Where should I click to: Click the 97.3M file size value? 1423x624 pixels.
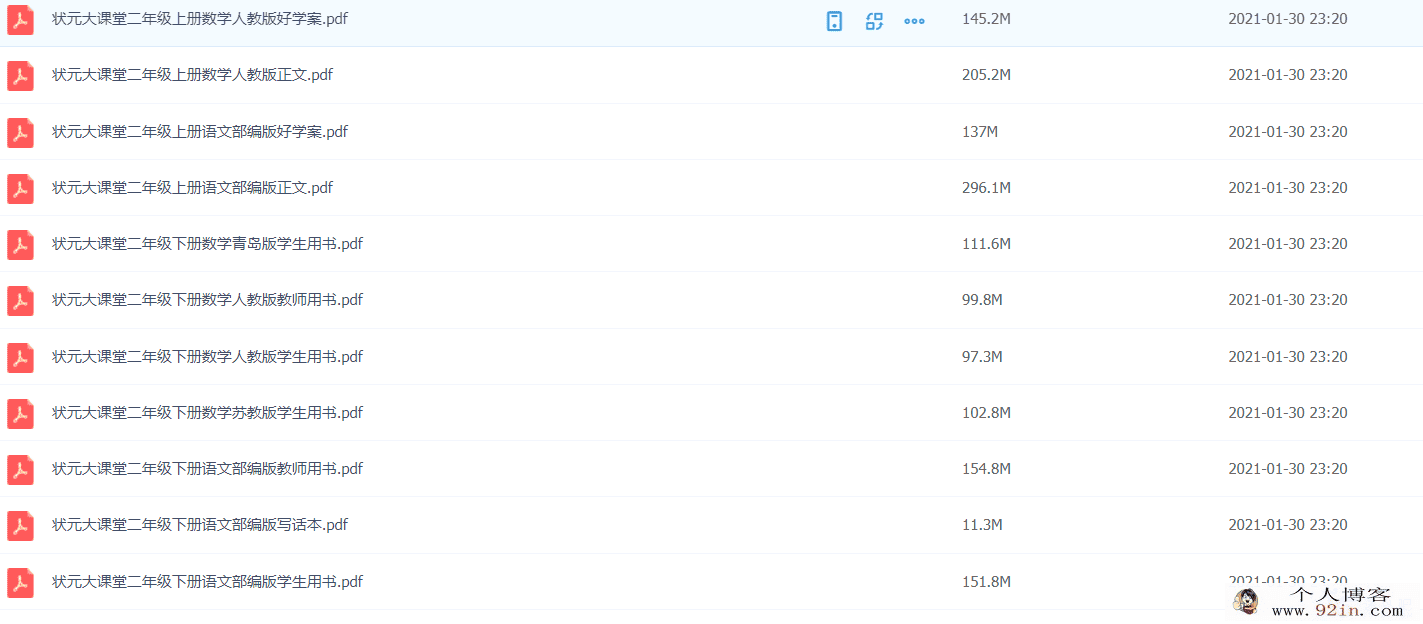click(x=982, y=356)
